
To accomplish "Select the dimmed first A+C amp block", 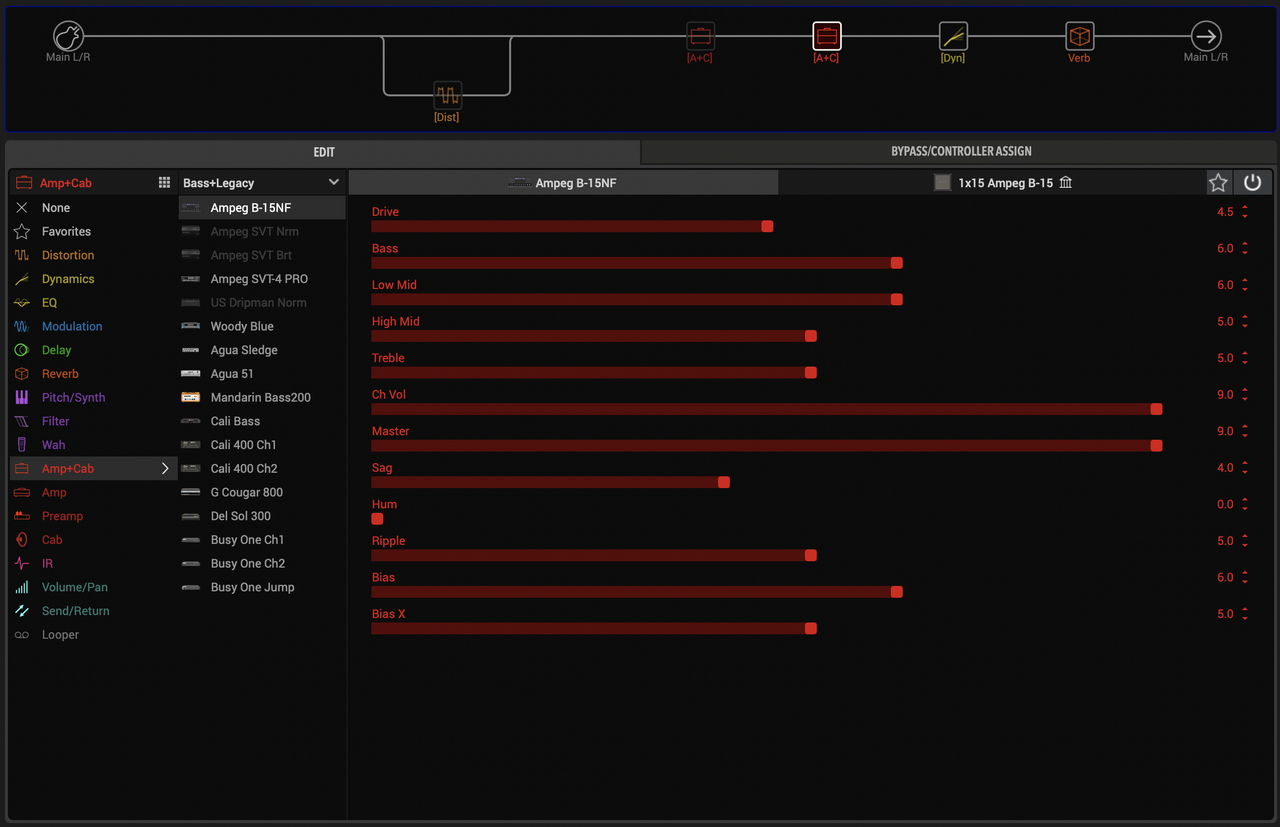I will pyautogui.click(x=700, y=37).
